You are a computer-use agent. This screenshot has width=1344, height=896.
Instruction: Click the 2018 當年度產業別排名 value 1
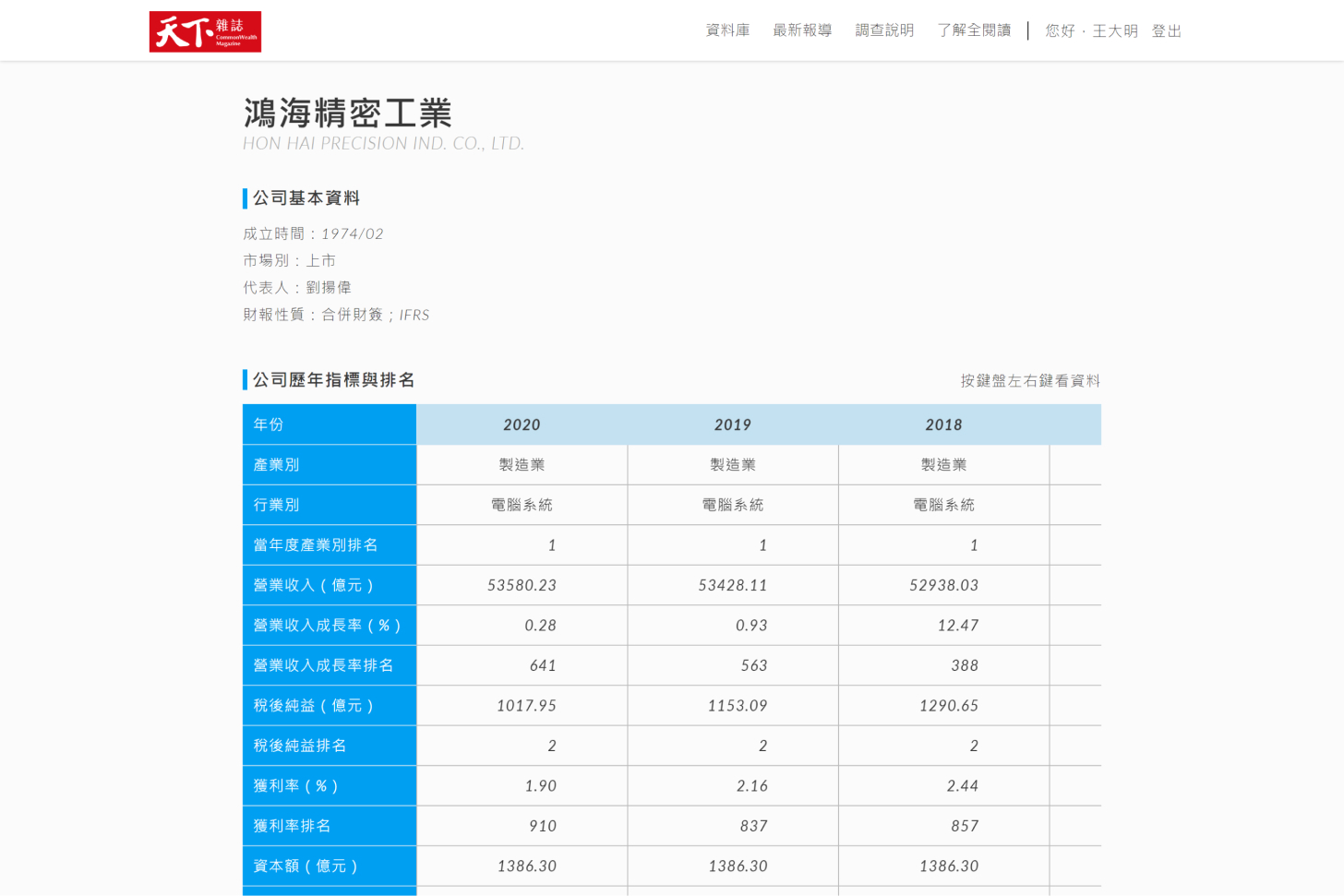click(974, 545)
